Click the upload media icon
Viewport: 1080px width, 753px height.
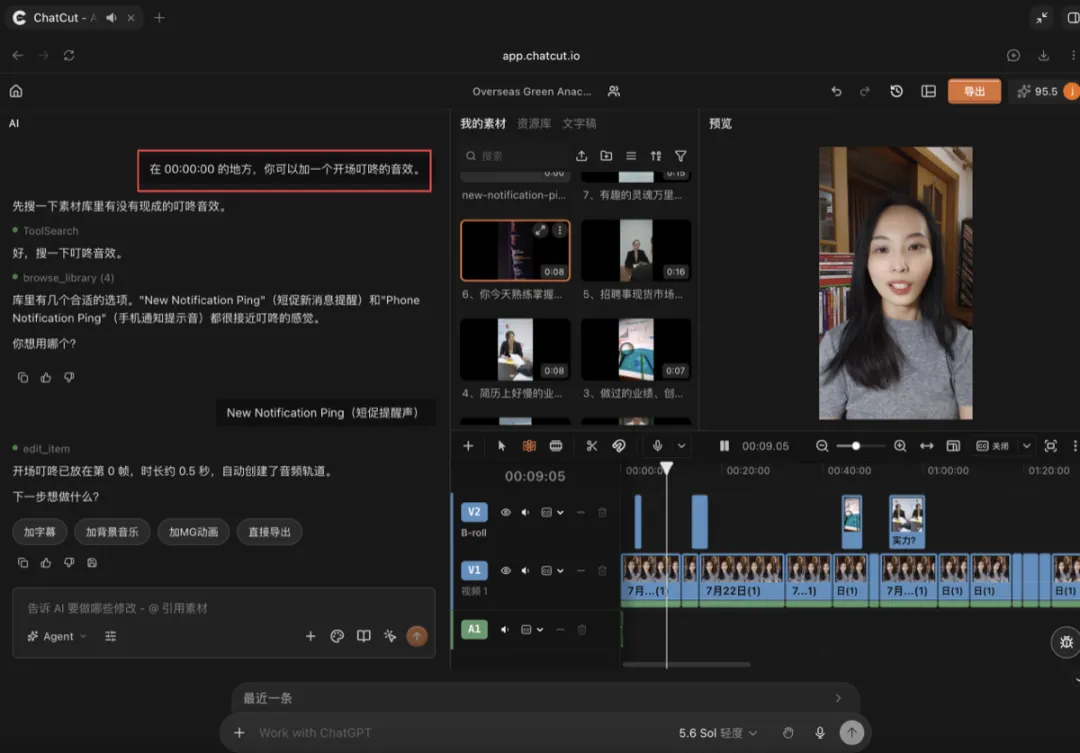pos(581,156)
